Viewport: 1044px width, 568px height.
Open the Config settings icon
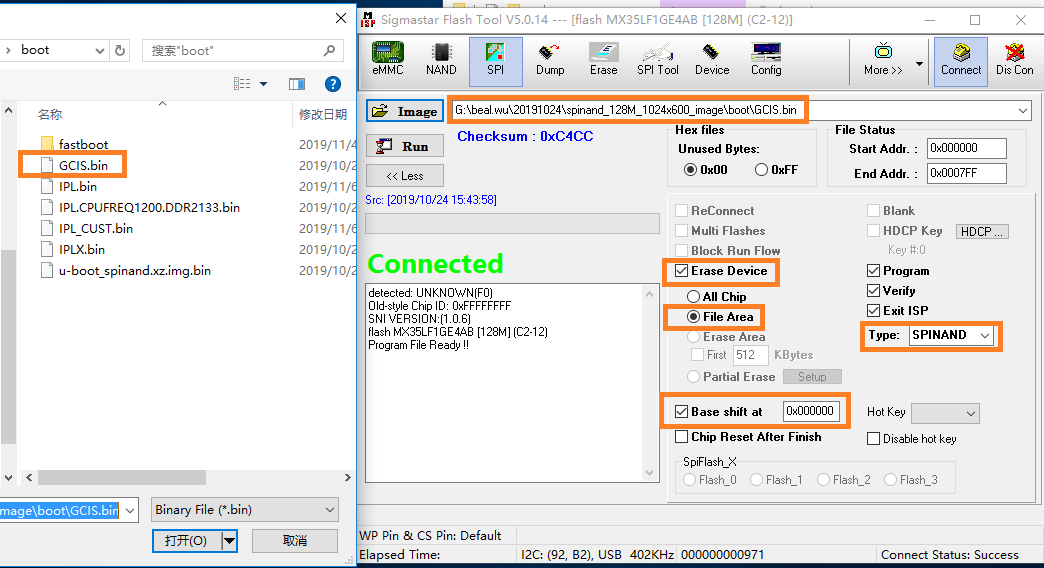[766, 60]
